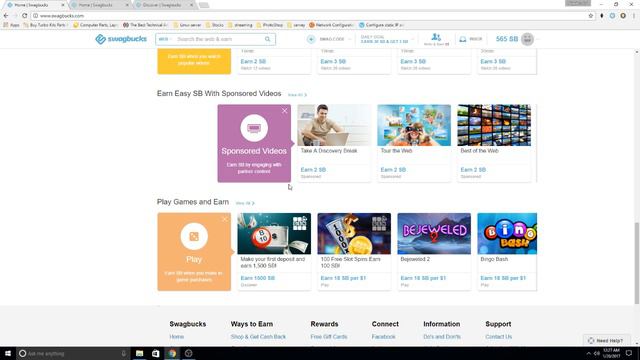Open the Stocks bookmark folder
Image resolution: width=640 pixels, height=360 pixels.
214,25
